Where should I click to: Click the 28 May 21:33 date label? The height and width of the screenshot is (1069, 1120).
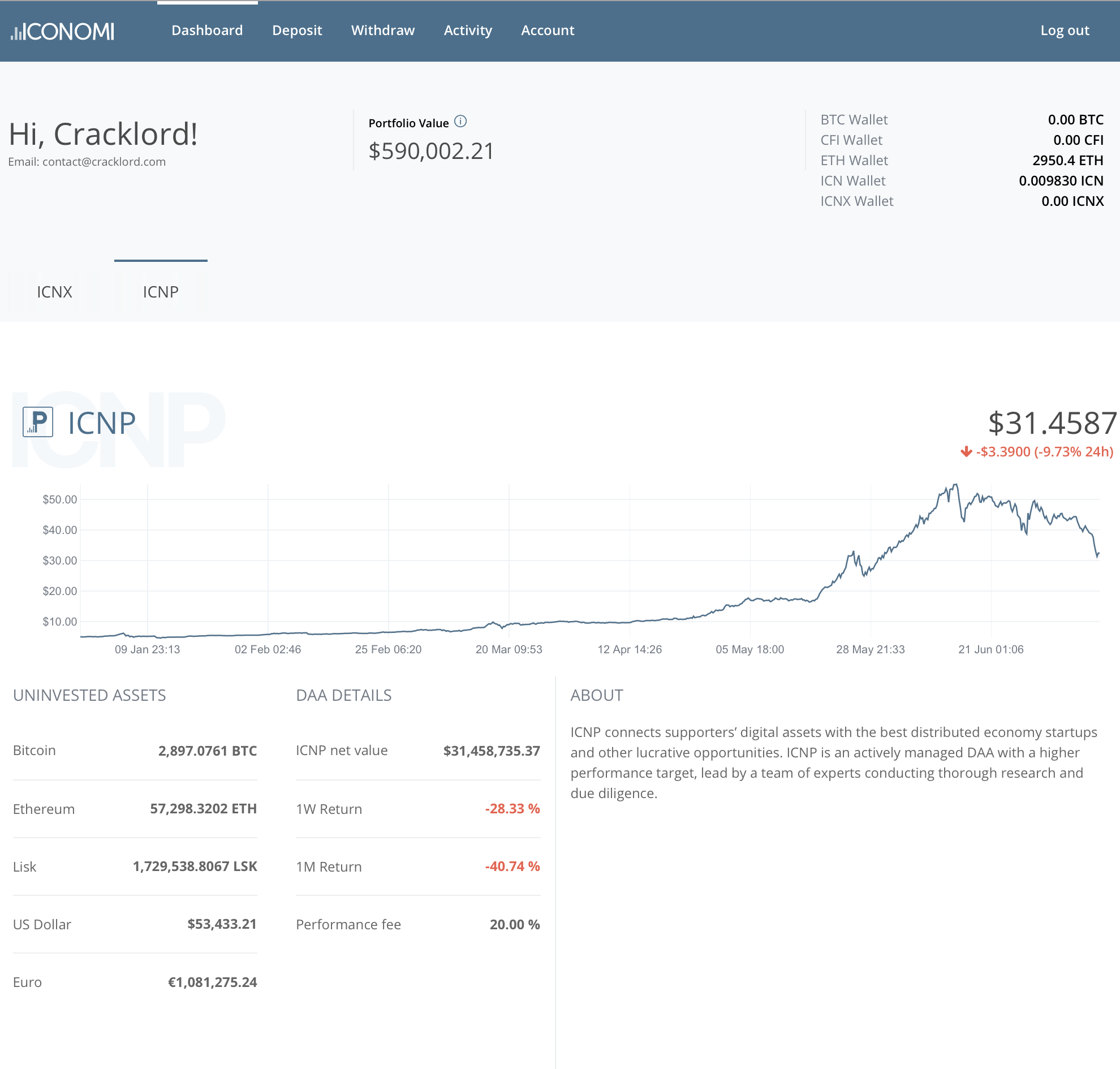(x=870, y=649)
